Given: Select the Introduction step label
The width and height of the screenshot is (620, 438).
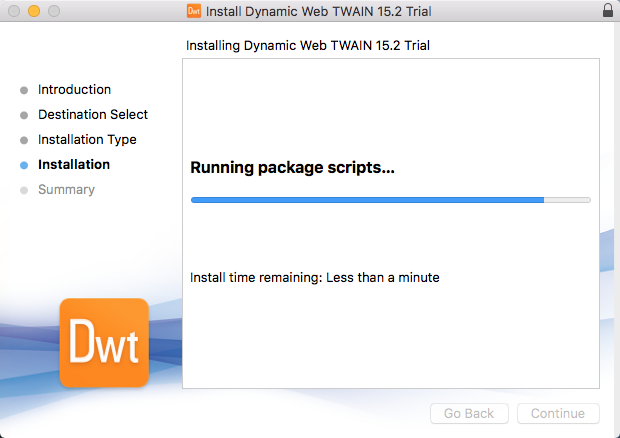Looking at the screenshot, I should 74,90.
